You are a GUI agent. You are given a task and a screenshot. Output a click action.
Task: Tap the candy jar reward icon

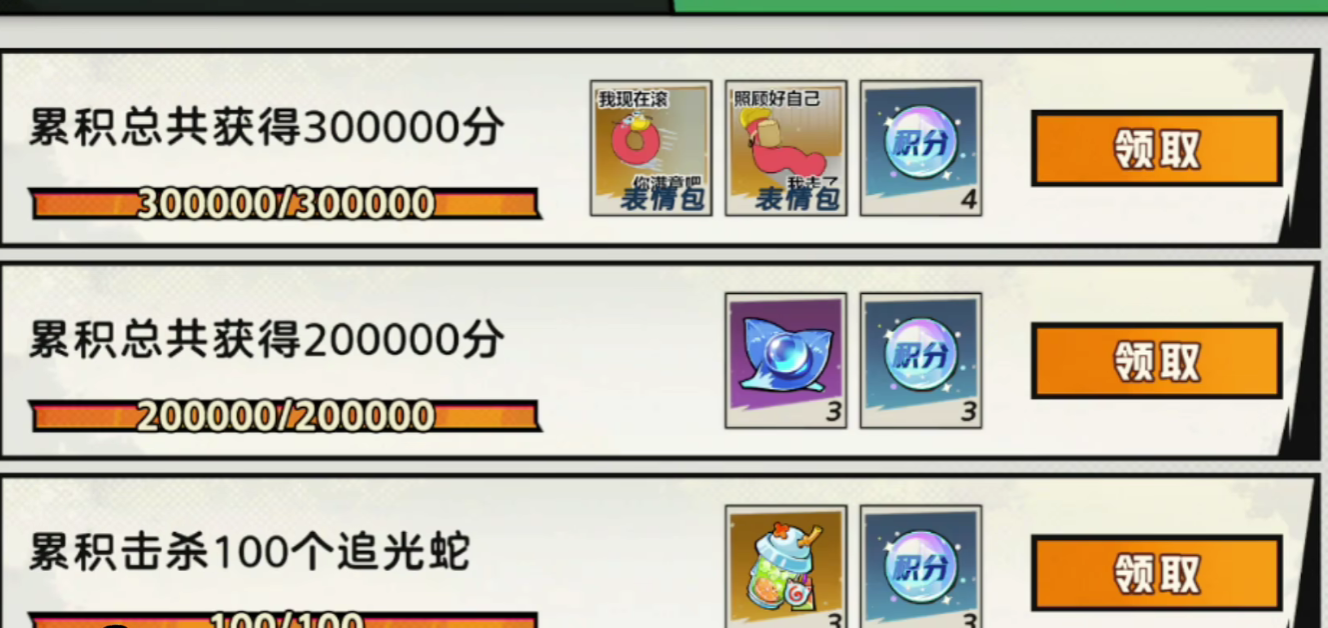[x=786, y=567]
